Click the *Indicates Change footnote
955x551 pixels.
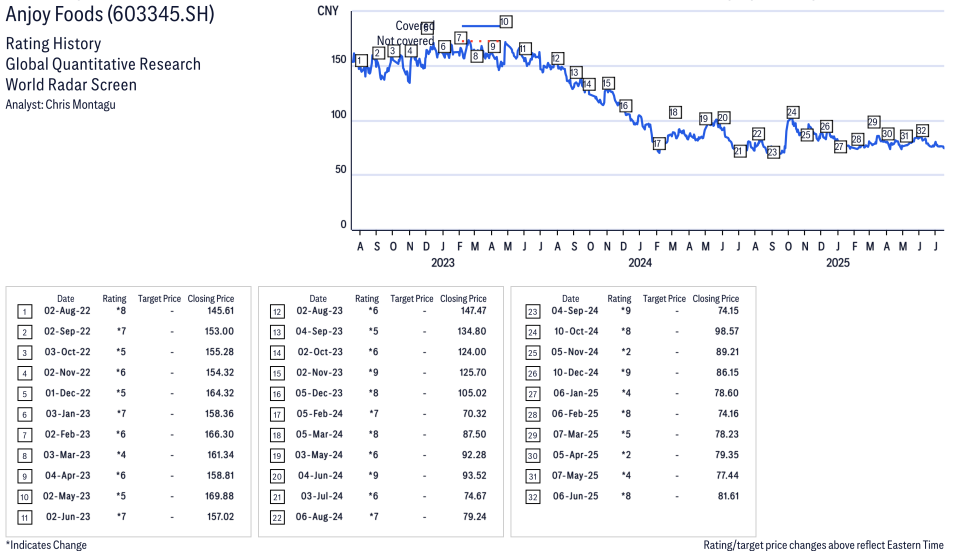[46, 545]
